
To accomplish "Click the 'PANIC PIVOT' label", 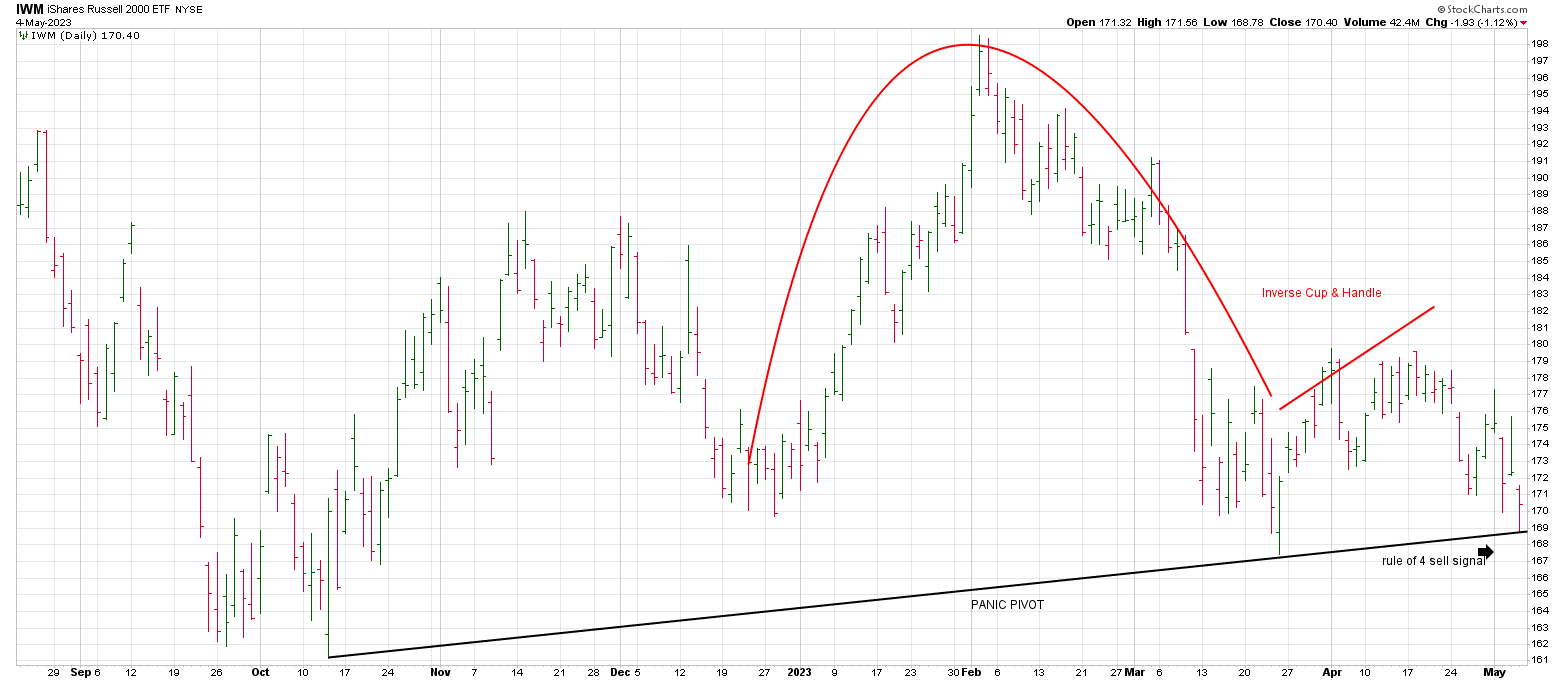I will click(1007, 605).
